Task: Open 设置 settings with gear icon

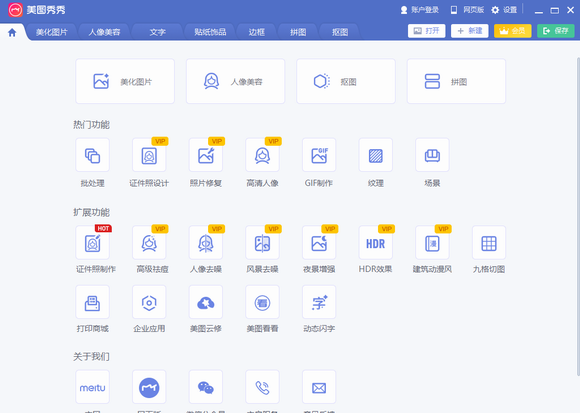Action: 504,10
